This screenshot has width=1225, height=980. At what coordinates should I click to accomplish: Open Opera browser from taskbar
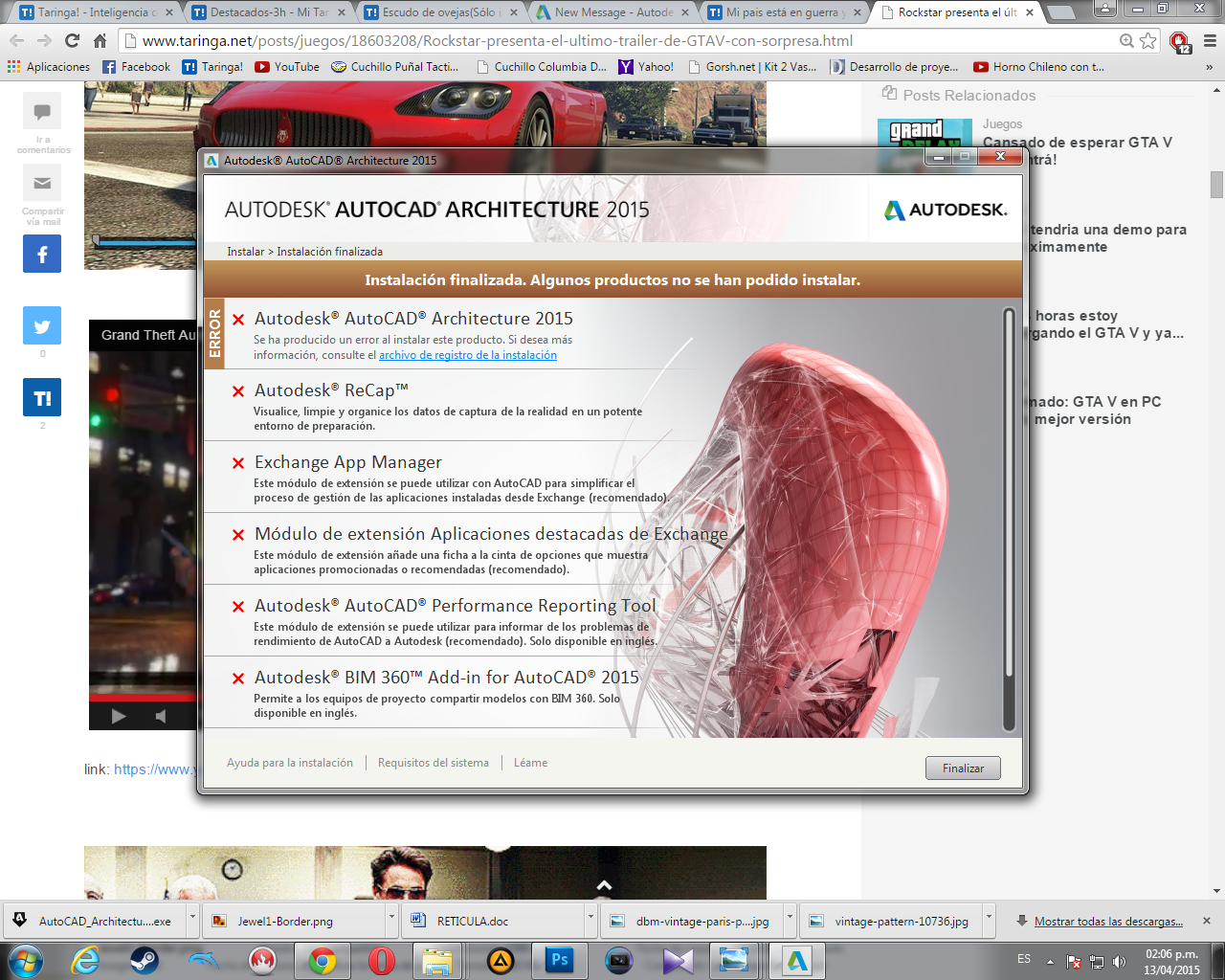tap(382, 960)
